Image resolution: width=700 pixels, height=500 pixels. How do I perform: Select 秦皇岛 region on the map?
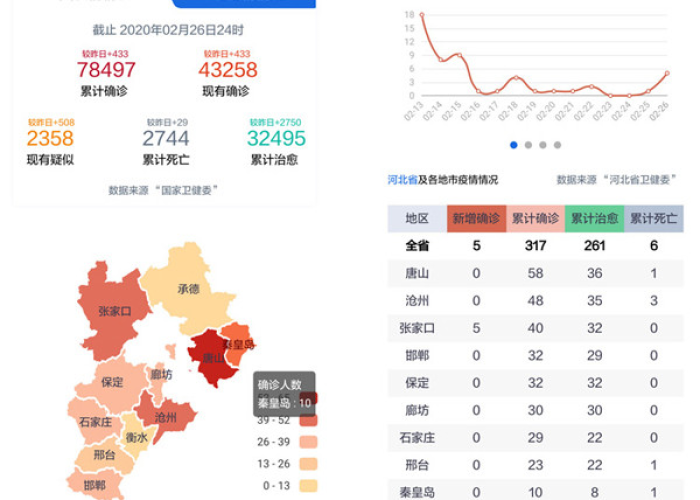(x=239, y=344)
